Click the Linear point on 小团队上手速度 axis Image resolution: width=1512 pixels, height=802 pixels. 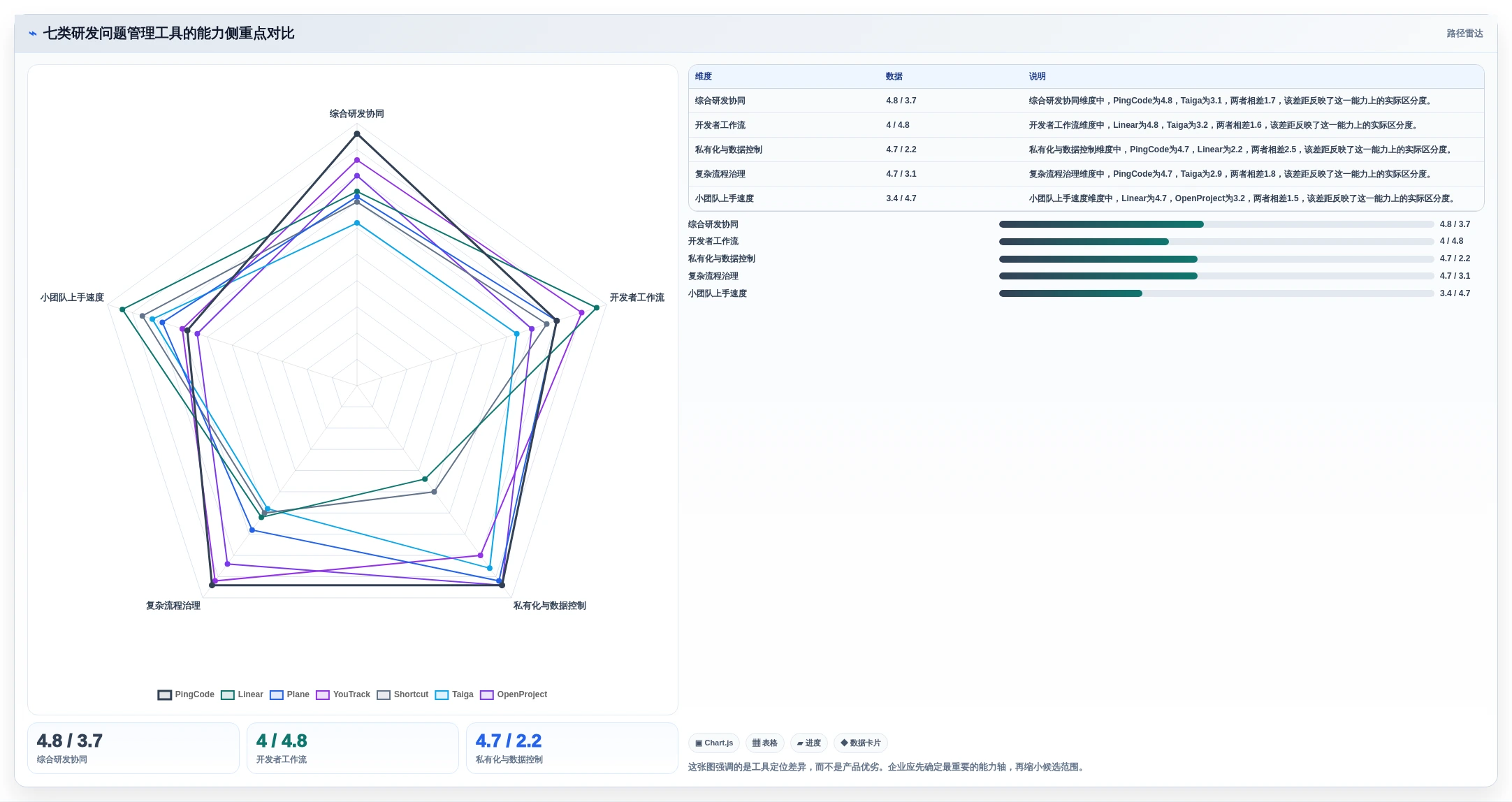[122, 309]
